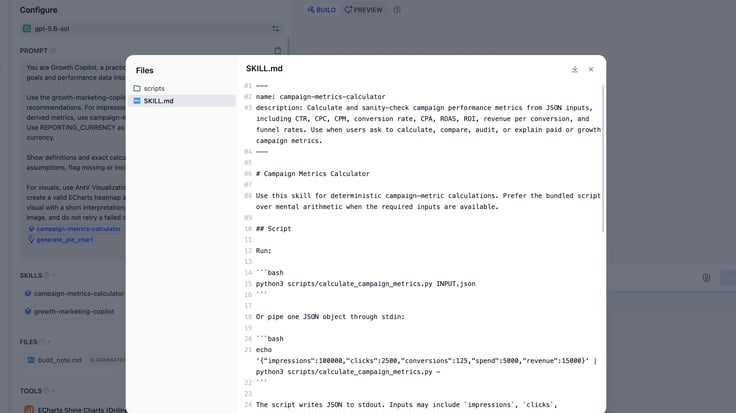Click the prompt text area starting 'You are Growth Copilot'
Screen dimensions: 736x413
coord(76,143)
